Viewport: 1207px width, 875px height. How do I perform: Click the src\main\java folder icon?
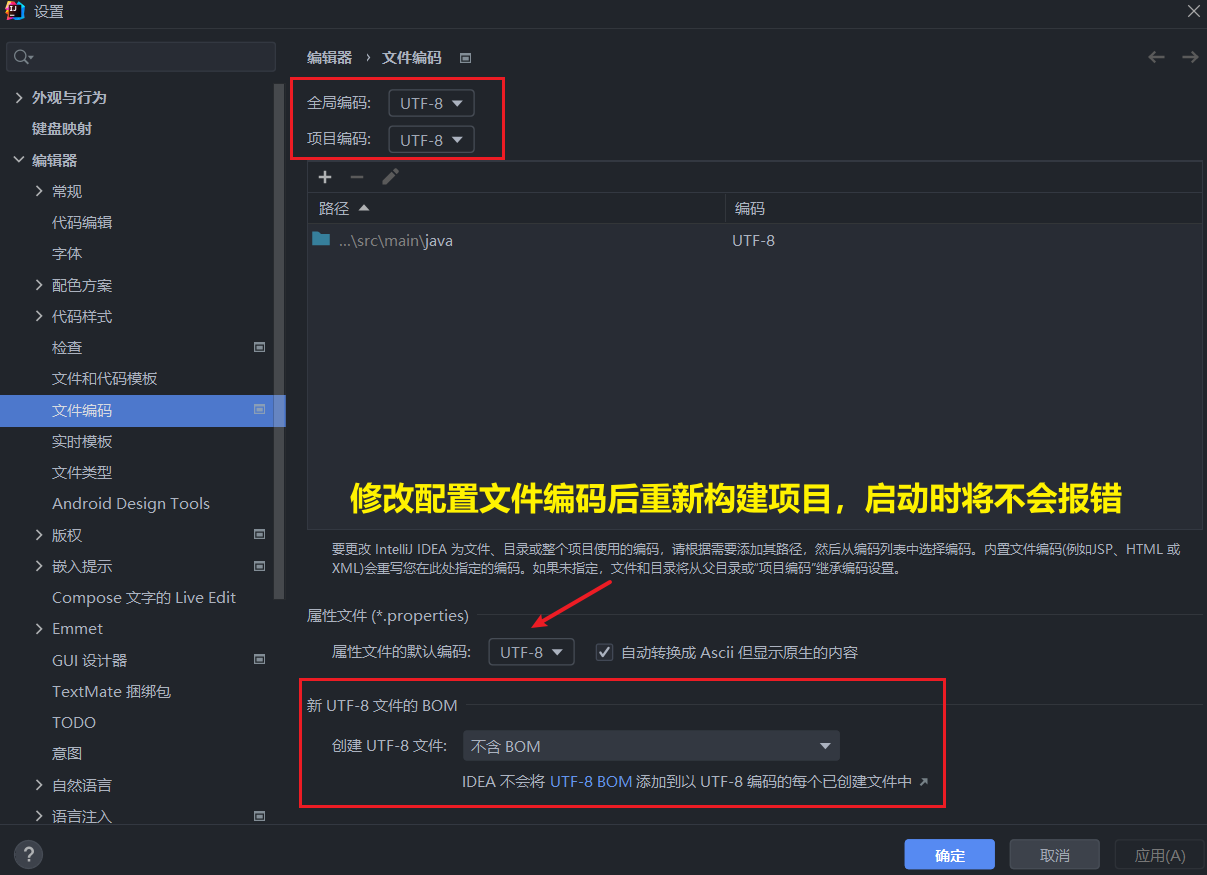click(x=321, y=240)
